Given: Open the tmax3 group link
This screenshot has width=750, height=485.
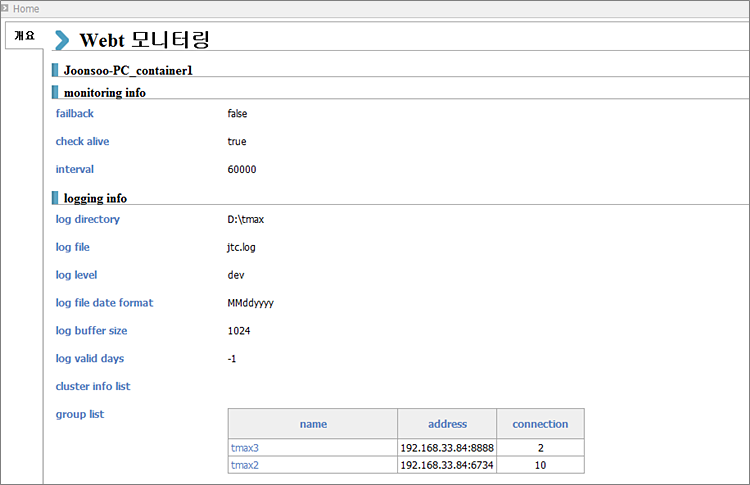Looking at the screenshot, I should pos(245,448).
